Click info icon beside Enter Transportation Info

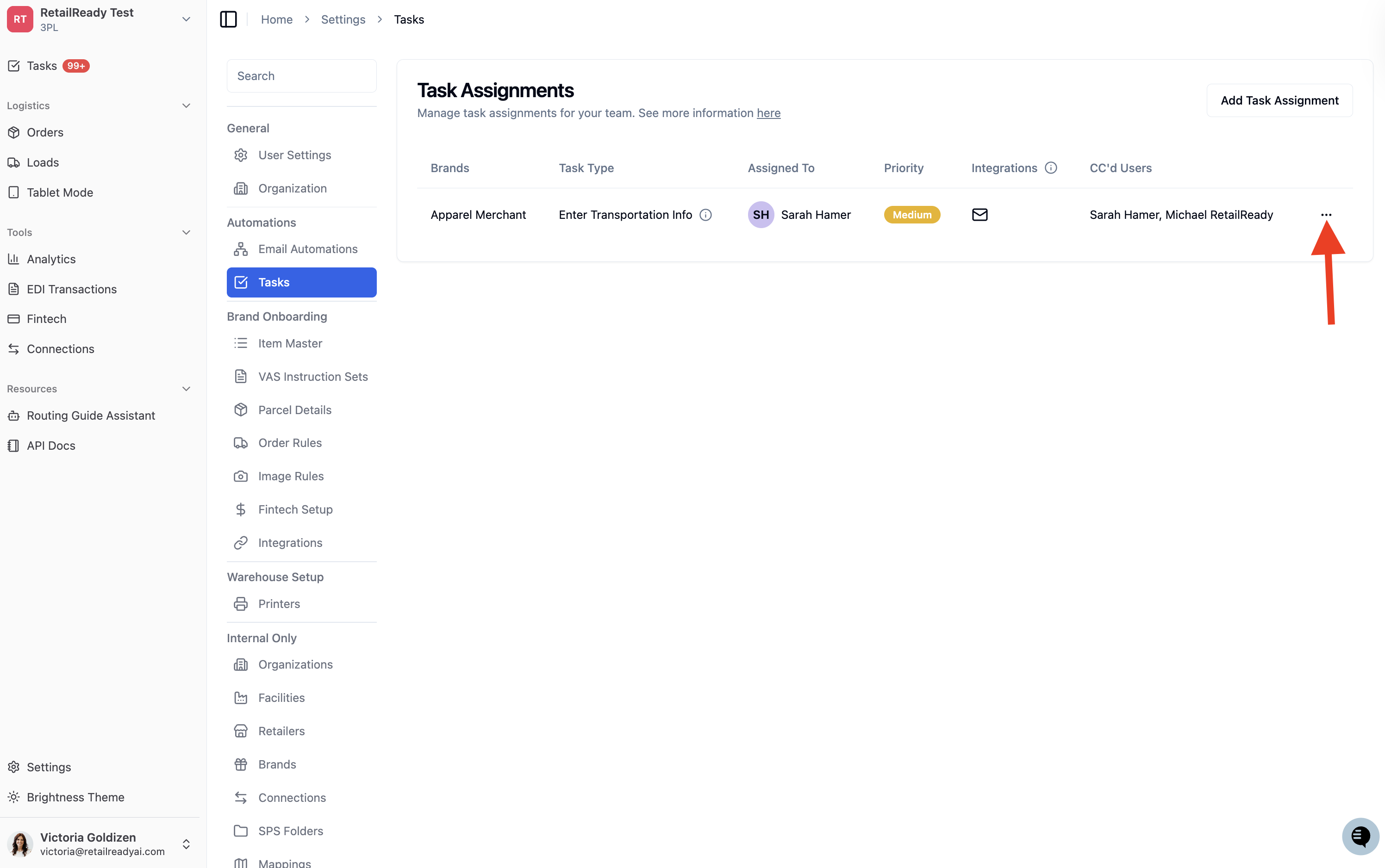705,215
